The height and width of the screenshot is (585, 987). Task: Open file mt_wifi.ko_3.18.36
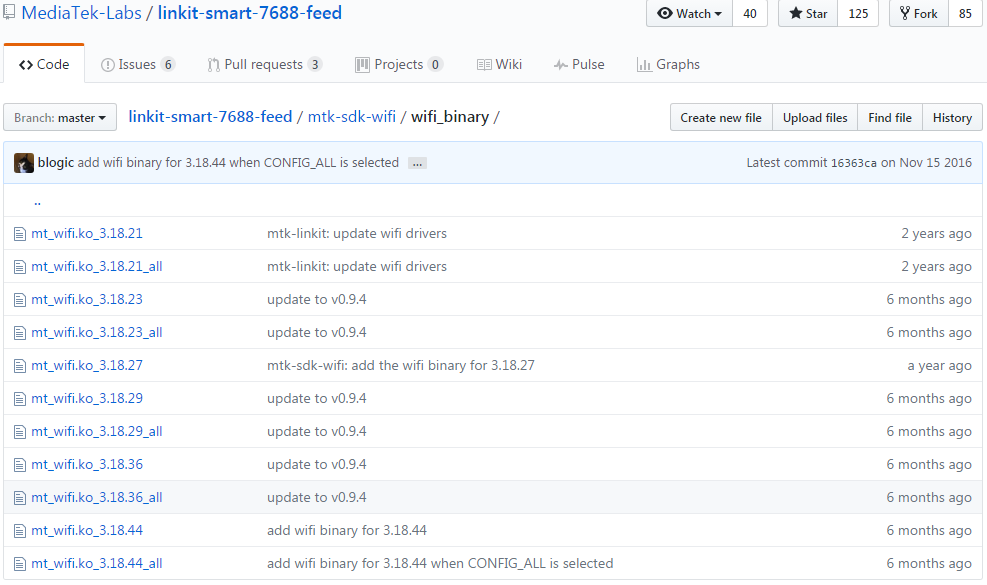[87, 465]
